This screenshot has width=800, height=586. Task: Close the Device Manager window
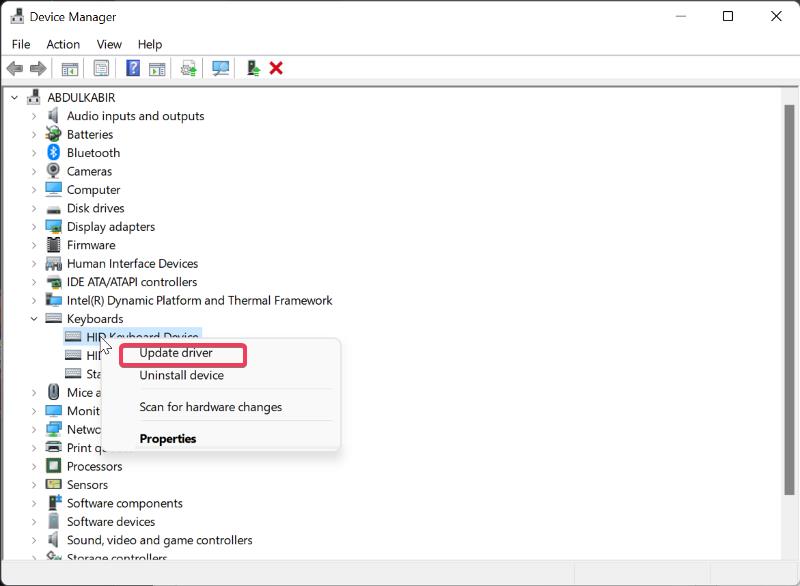pos(776,16)
